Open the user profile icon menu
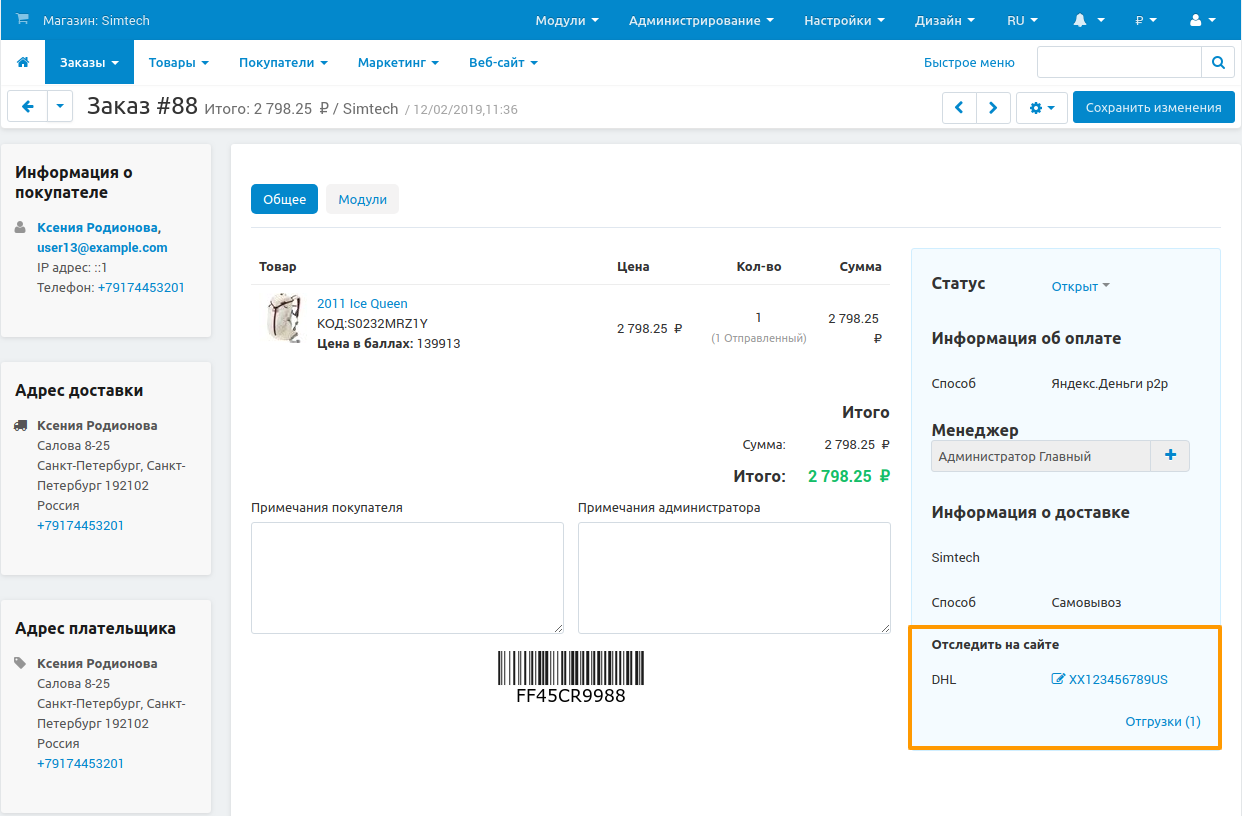This screenshot has width=1242, height=816. (1203, 20)
